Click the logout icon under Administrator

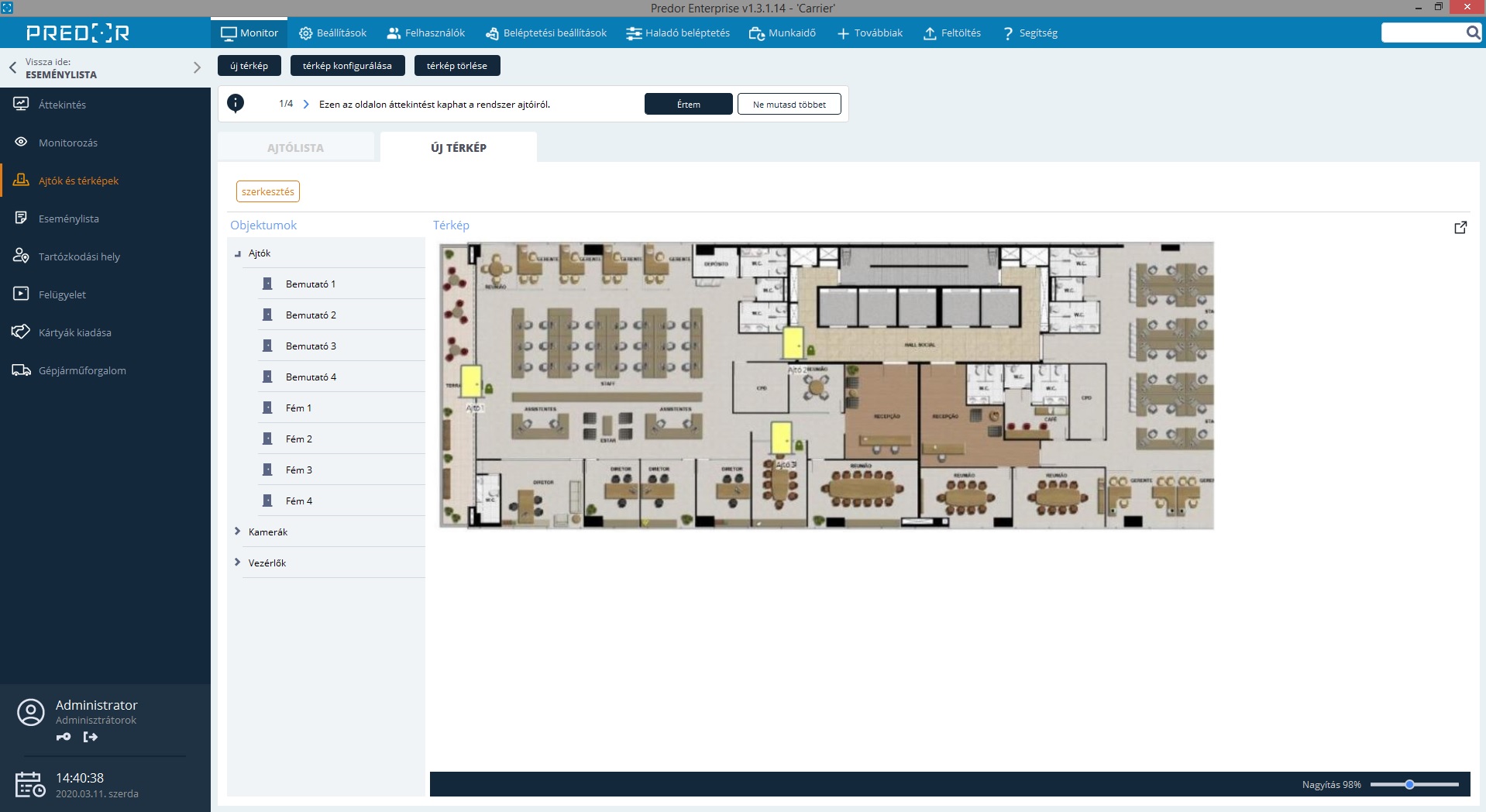[91, 737]
